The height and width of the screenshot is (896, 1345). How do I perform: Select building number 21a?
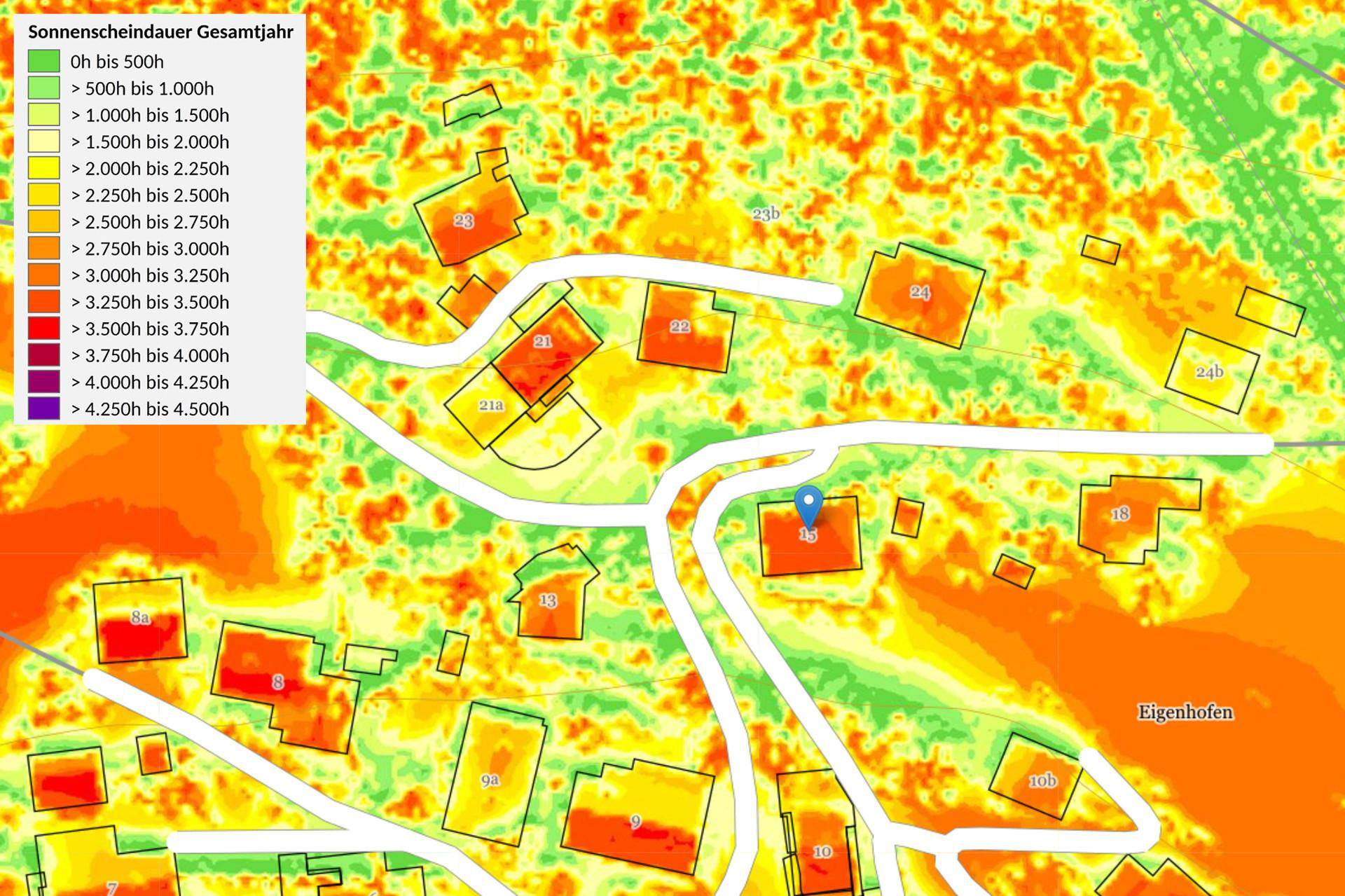pos(491,405)
